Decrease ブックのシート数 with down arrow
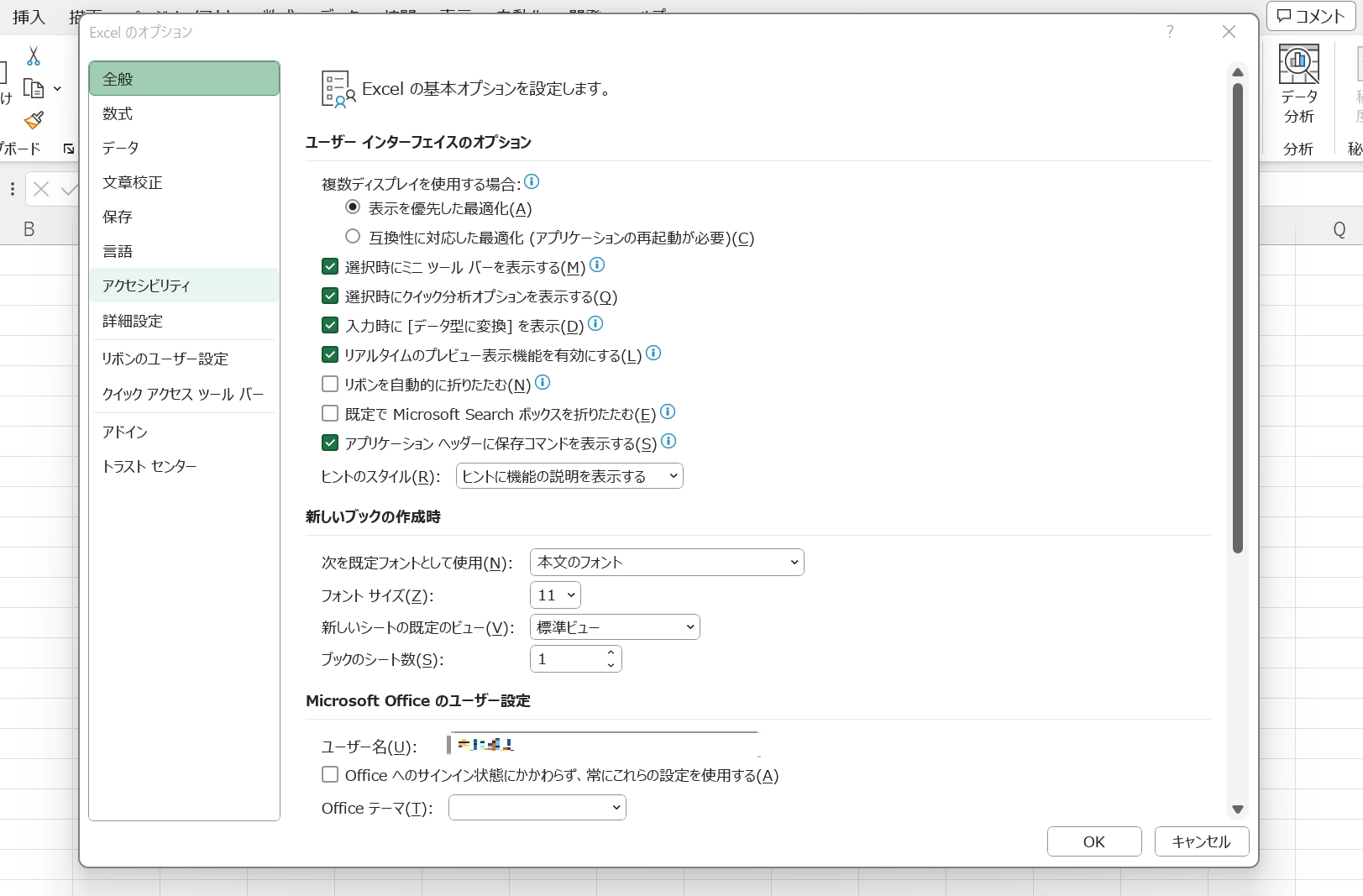 coord(611,665)
